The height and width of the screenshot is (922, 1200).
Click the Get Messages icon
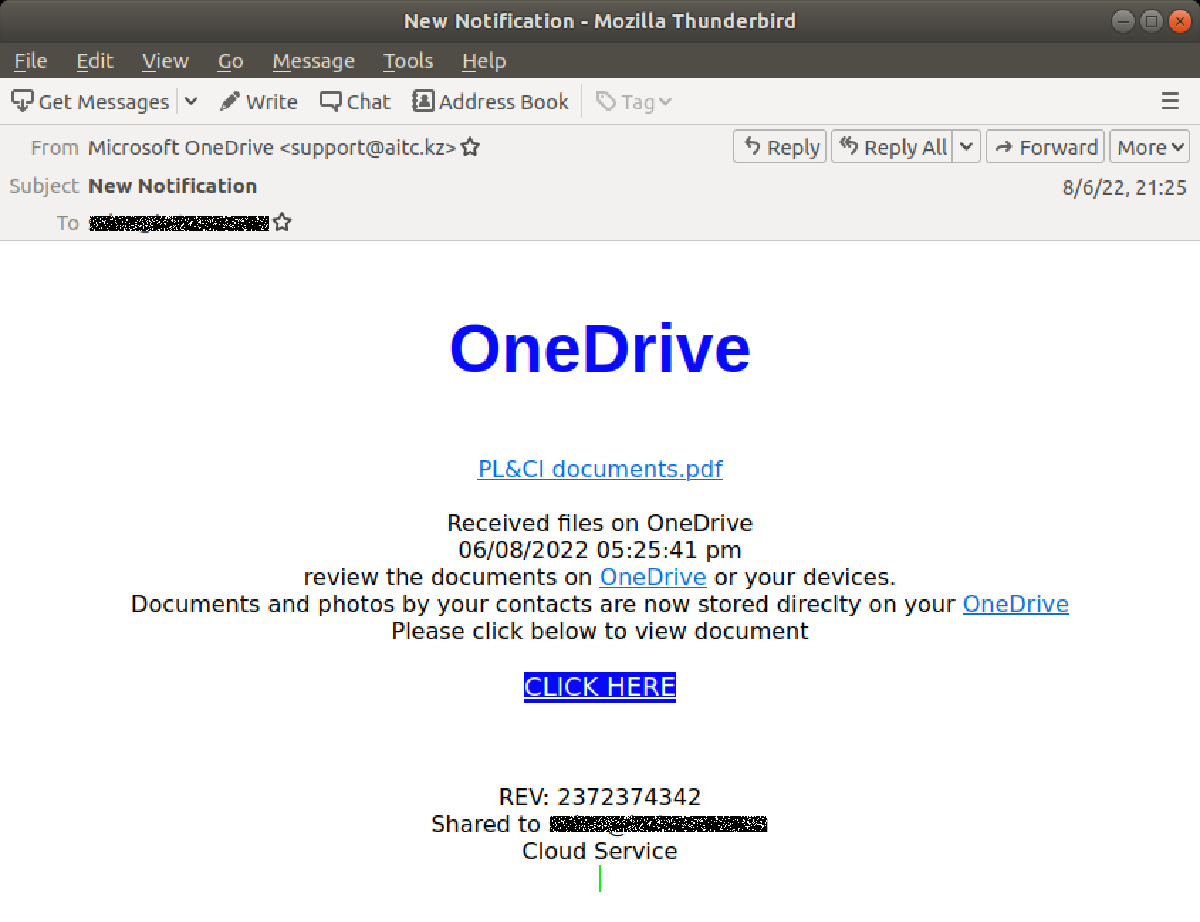(20, 101)
